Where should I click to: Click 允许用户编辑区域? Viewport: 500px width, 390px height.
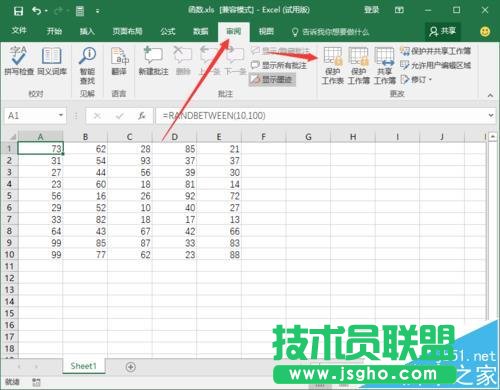435,65
